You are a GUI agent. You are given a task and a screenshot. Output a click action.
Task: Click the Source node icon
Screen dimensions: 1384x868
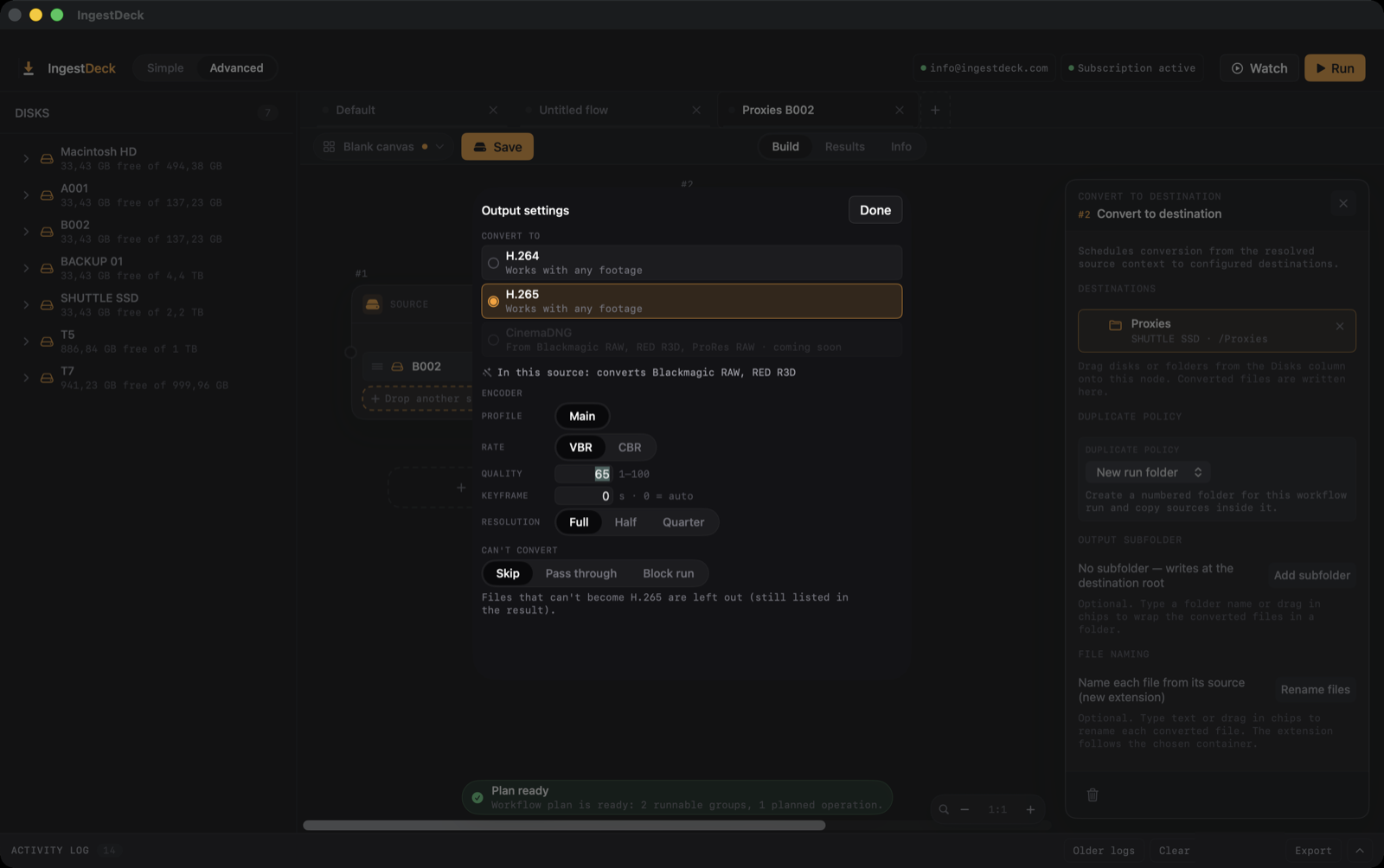point(372,304)
